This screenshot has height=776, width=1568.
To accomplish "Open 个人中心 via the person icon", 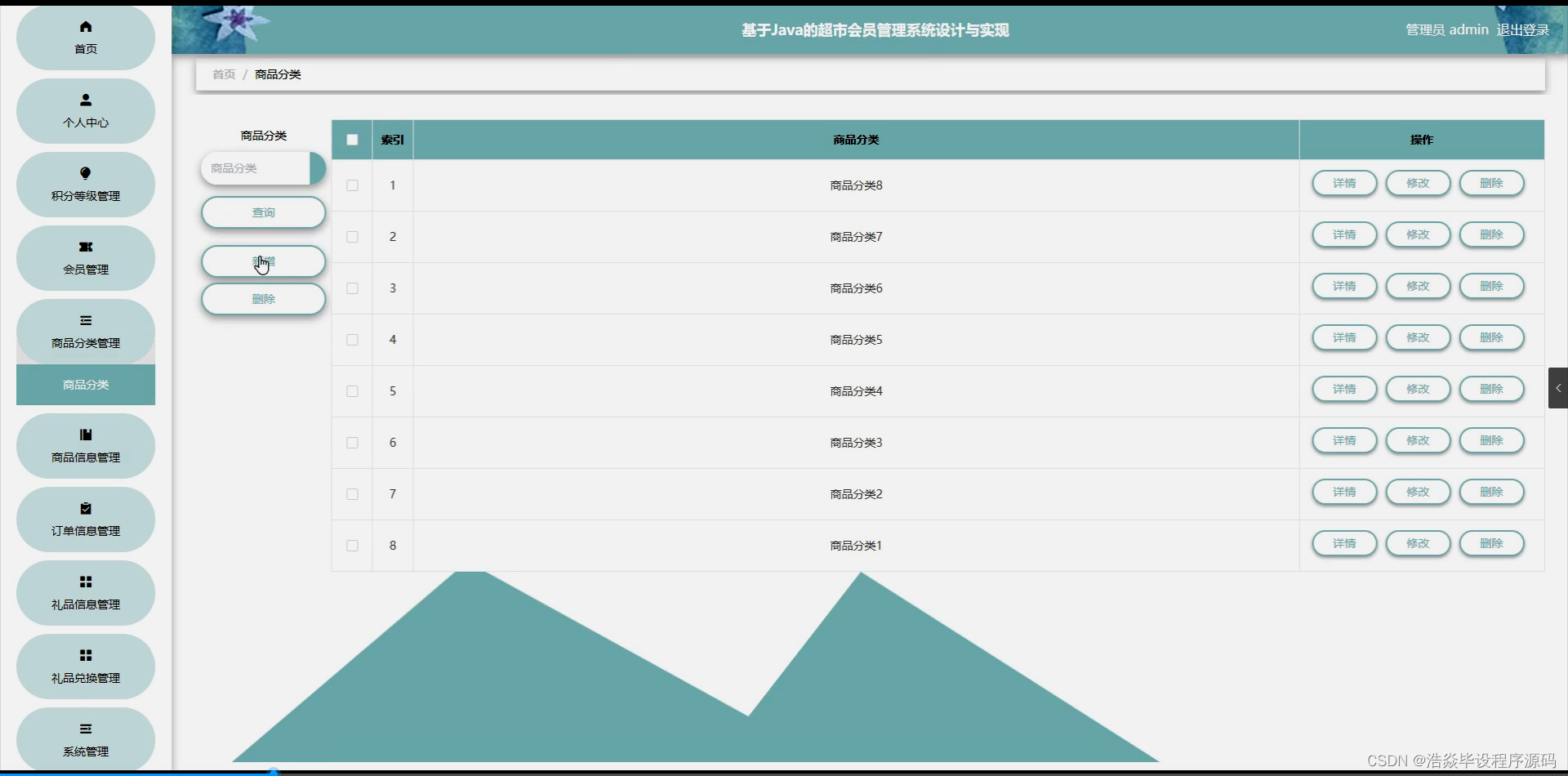I will pyautogui.click(x=85, y=100).
